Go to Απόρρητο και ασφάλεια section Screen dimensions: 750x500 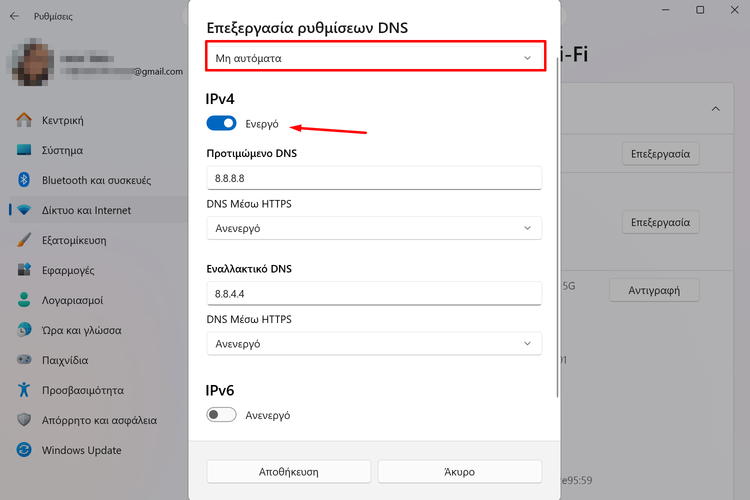click(99, 420)
